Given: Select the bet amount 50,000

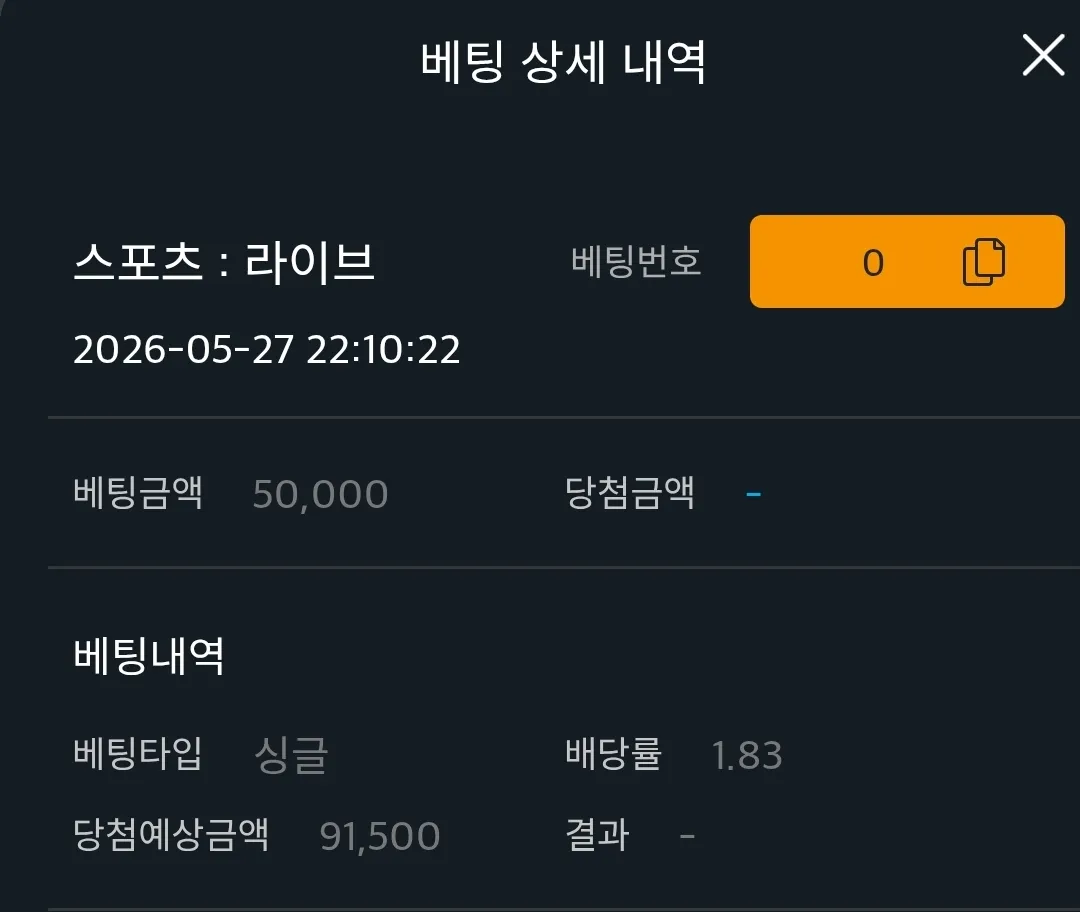Looking at the screenshot, I should pyautogui.click(x=320, y=495).
